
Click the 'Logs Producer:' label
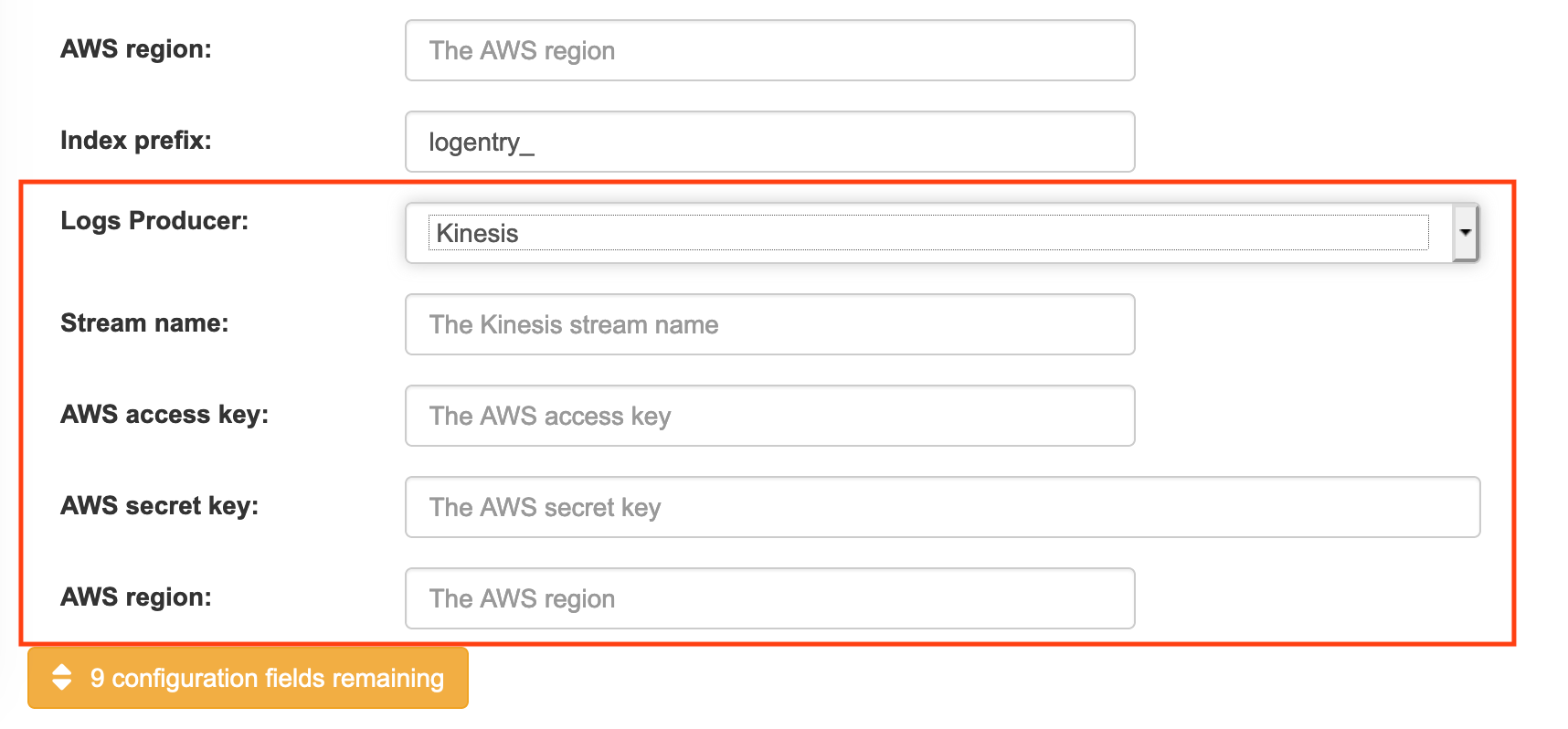coord(154,221)
